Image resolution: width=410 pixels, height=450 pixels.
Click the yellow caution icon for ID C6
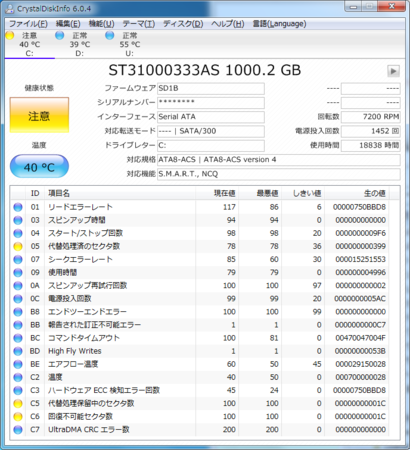18,416
